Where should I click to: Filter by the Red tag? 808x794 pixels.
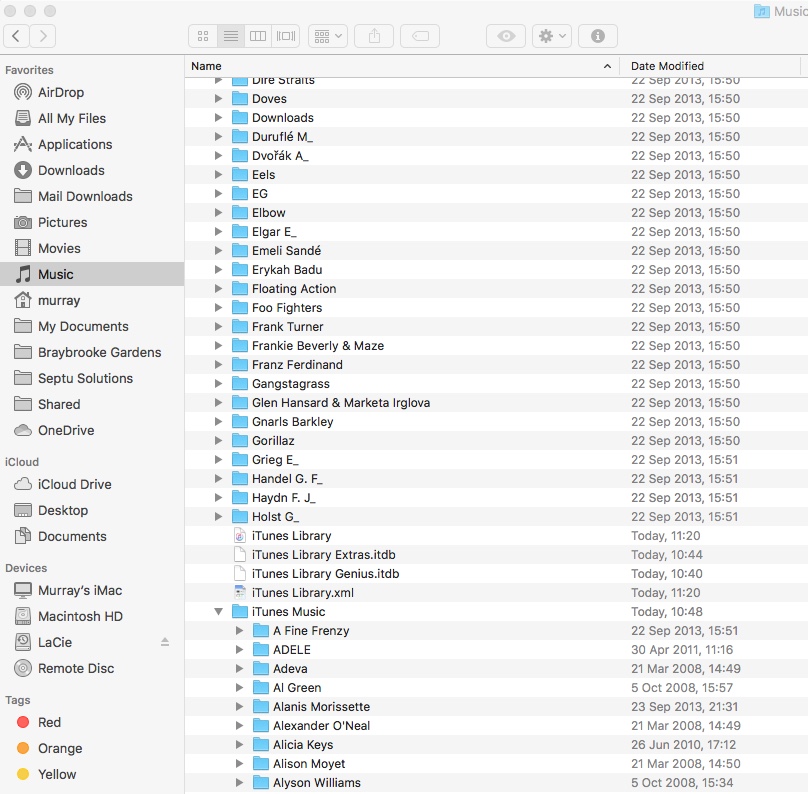pyautogui.click(x=47, y=722)
